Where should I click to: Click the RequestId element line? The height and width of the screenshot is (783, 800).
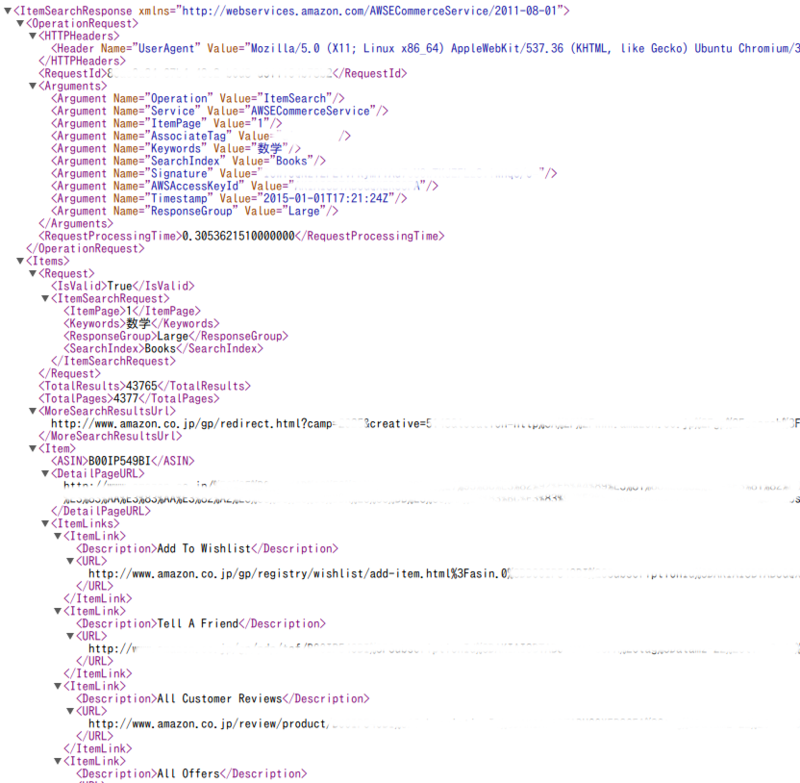click(x=223, y=73)
